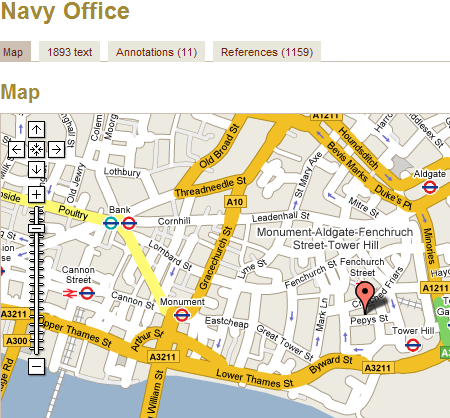
Task: Open the Annotations (11) tab
Action: point(156,52)
